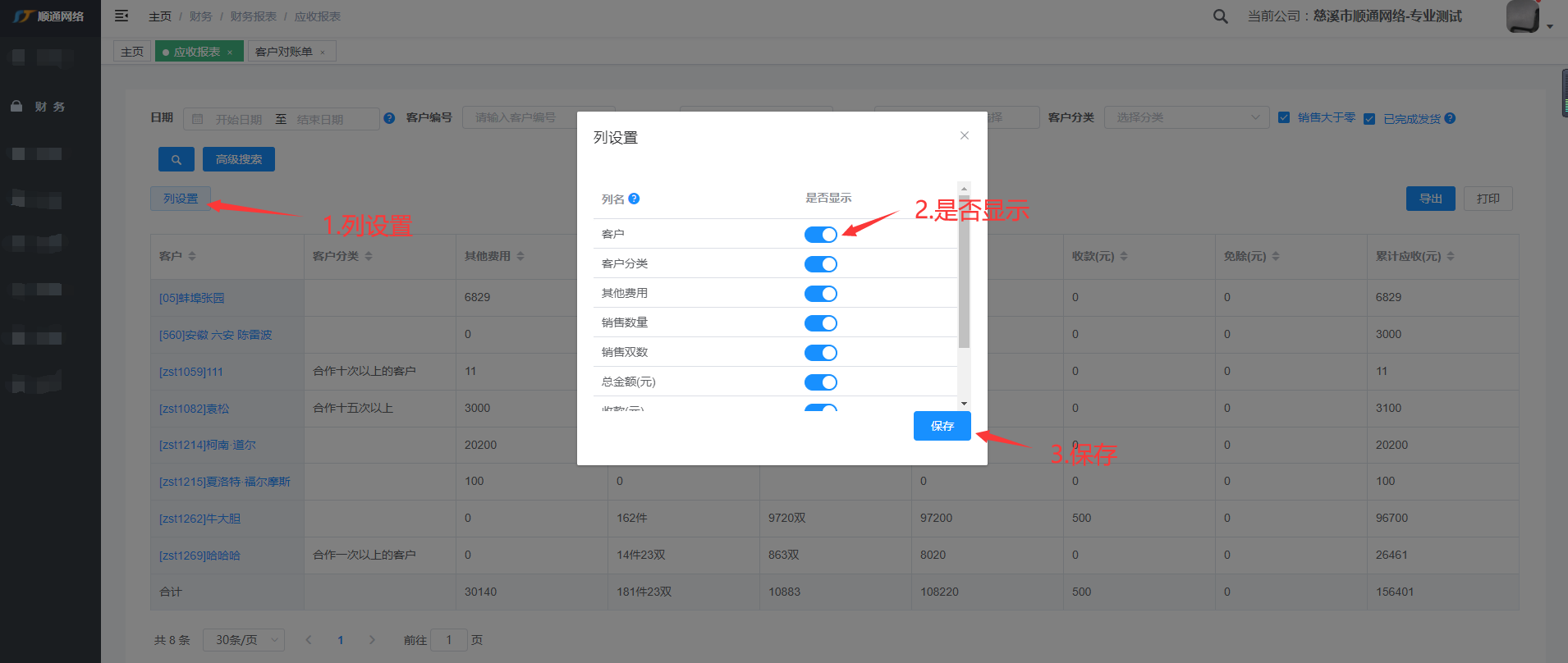Open the 客户分类 选择分类 dropdown

pyautogui.click(x=1186, y=118)
